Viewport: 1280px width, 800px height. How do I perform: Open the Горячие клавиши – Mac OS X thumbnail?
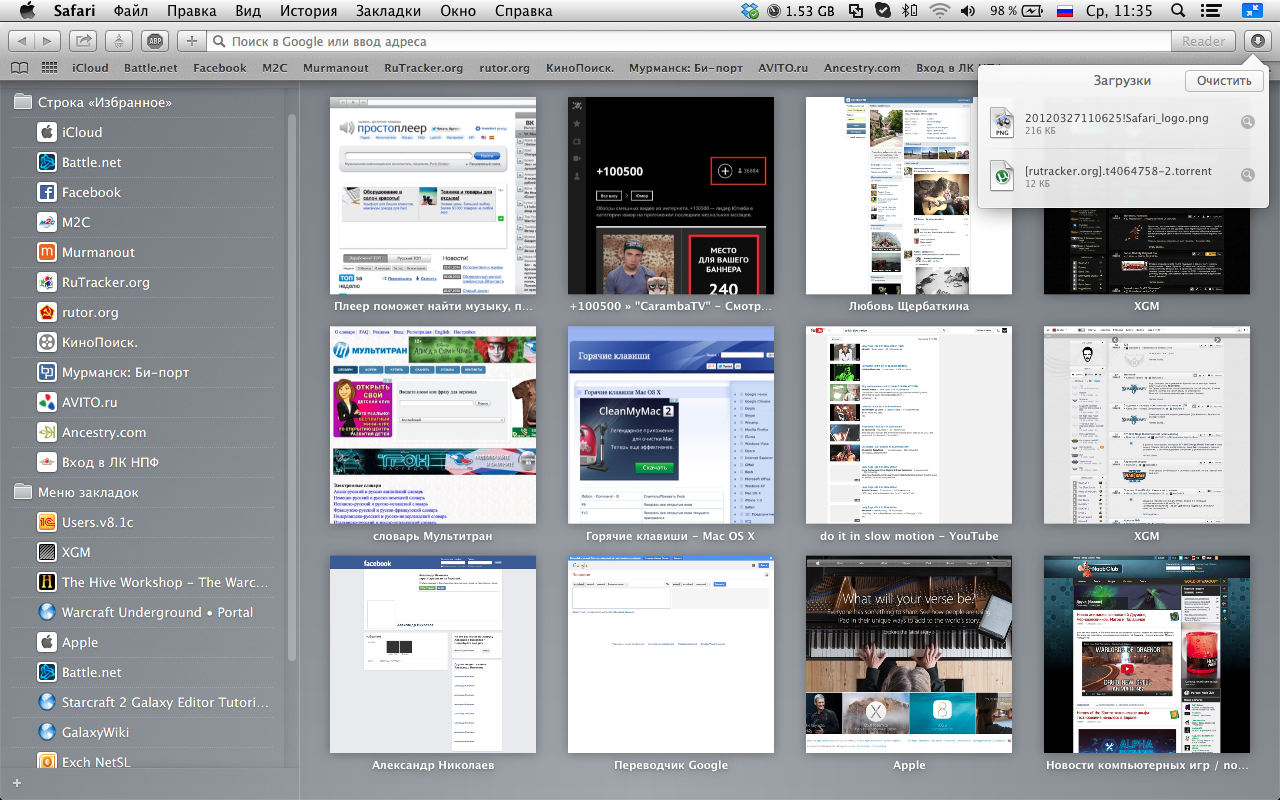671,425
